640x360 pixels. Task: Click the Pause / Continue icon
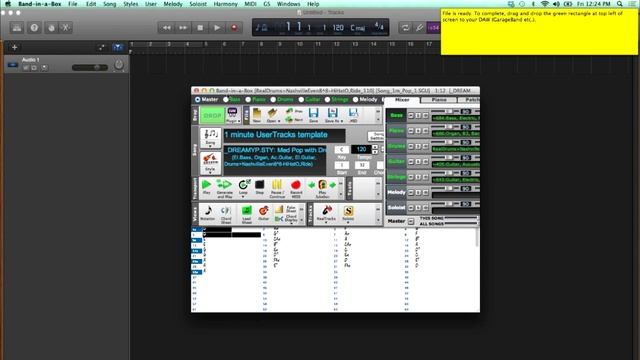point(277,188)
